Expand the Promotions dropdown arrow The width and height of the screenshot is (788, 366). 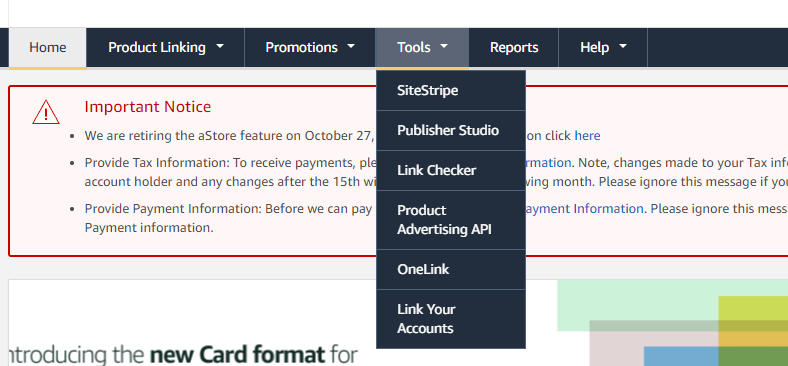pos(351,46)
